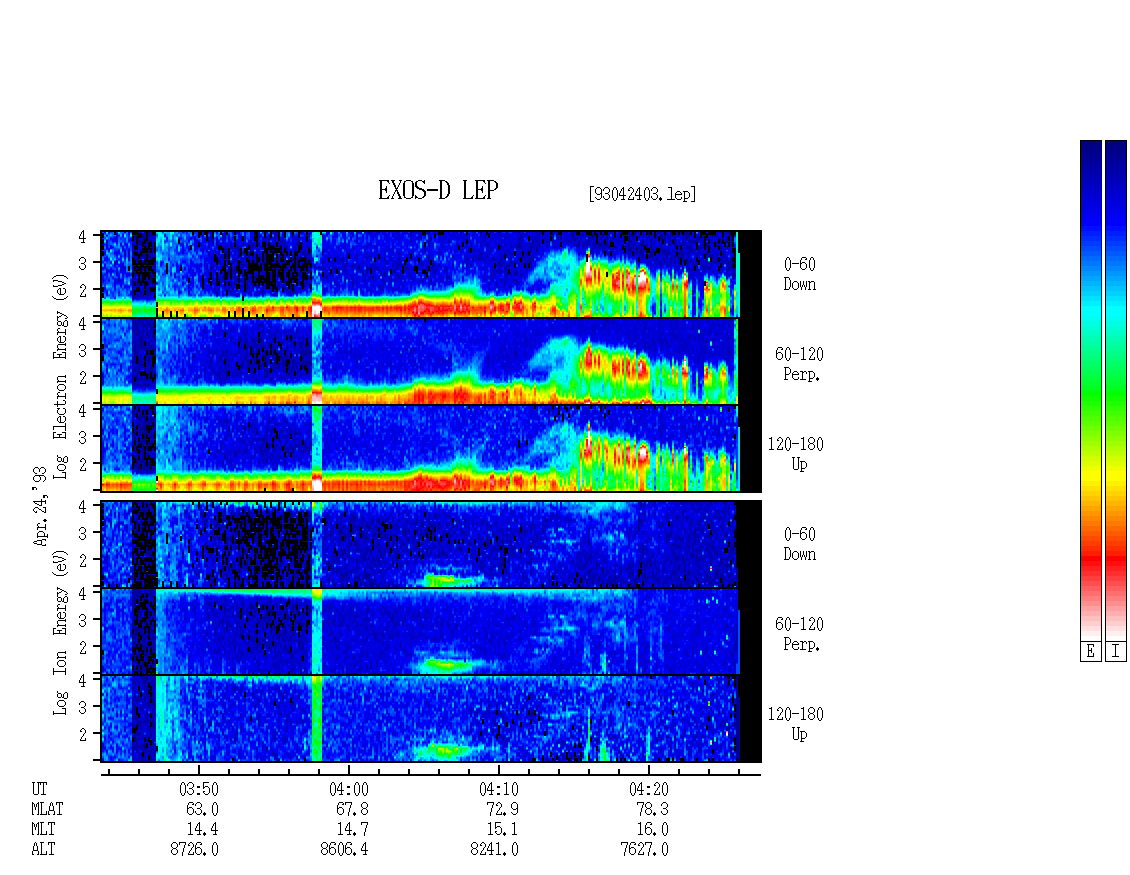Click the MLT value 14.7
Screen dimensions: 1130x875
(352, 830)
